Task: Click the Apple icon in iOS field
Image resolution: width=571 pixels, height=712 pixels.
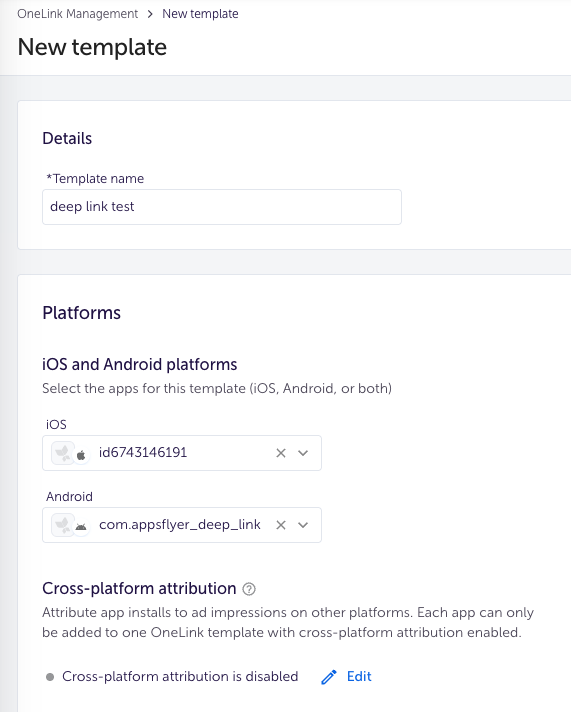Action: pos(81,455)
